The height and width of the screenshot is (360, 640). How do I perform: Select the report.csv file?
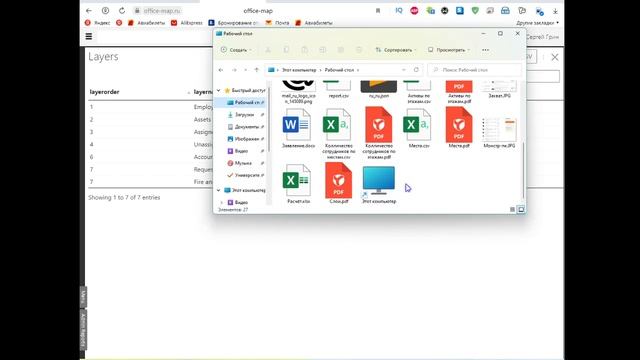(338, 90)
